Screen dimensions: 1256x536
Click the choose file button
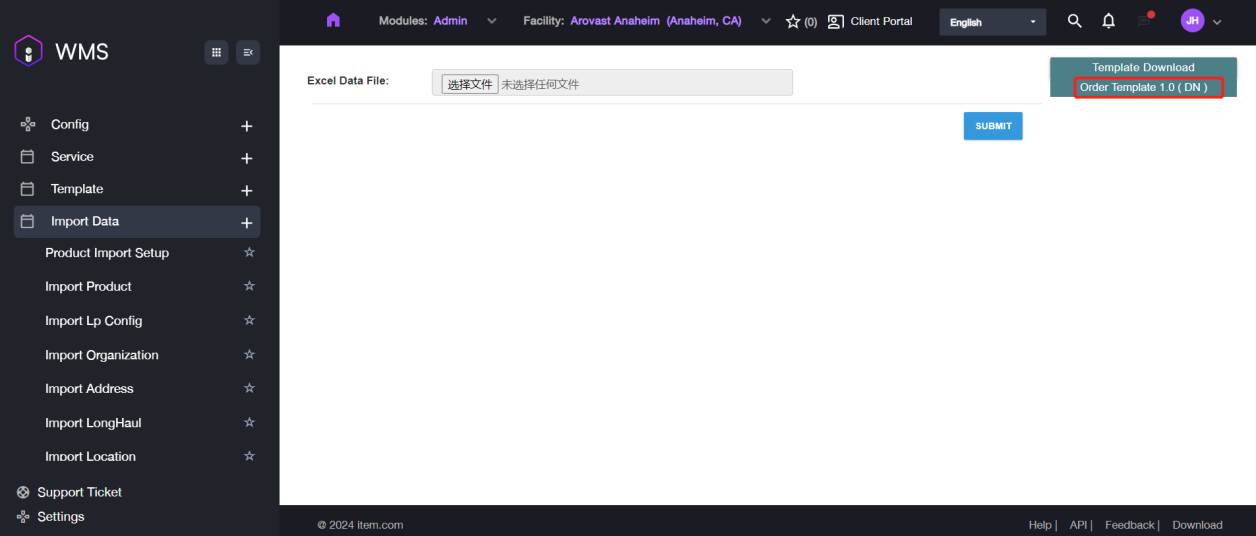470,85
